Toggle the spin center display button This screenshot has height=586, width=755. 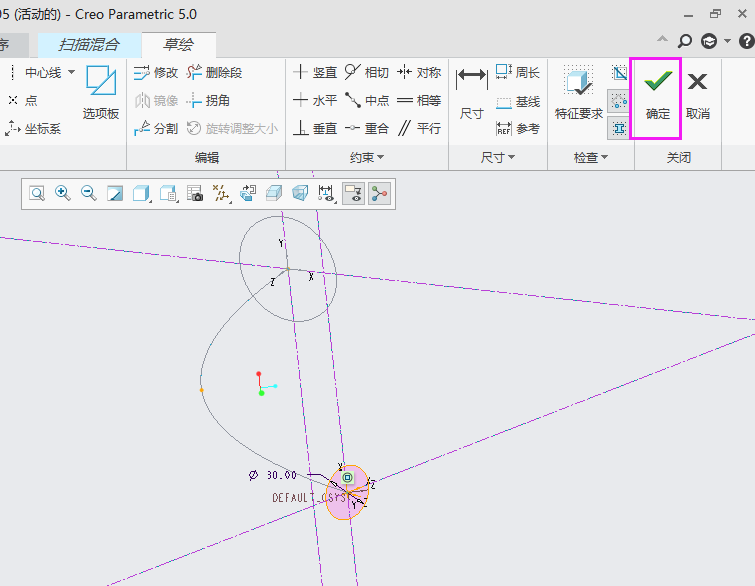379,194
